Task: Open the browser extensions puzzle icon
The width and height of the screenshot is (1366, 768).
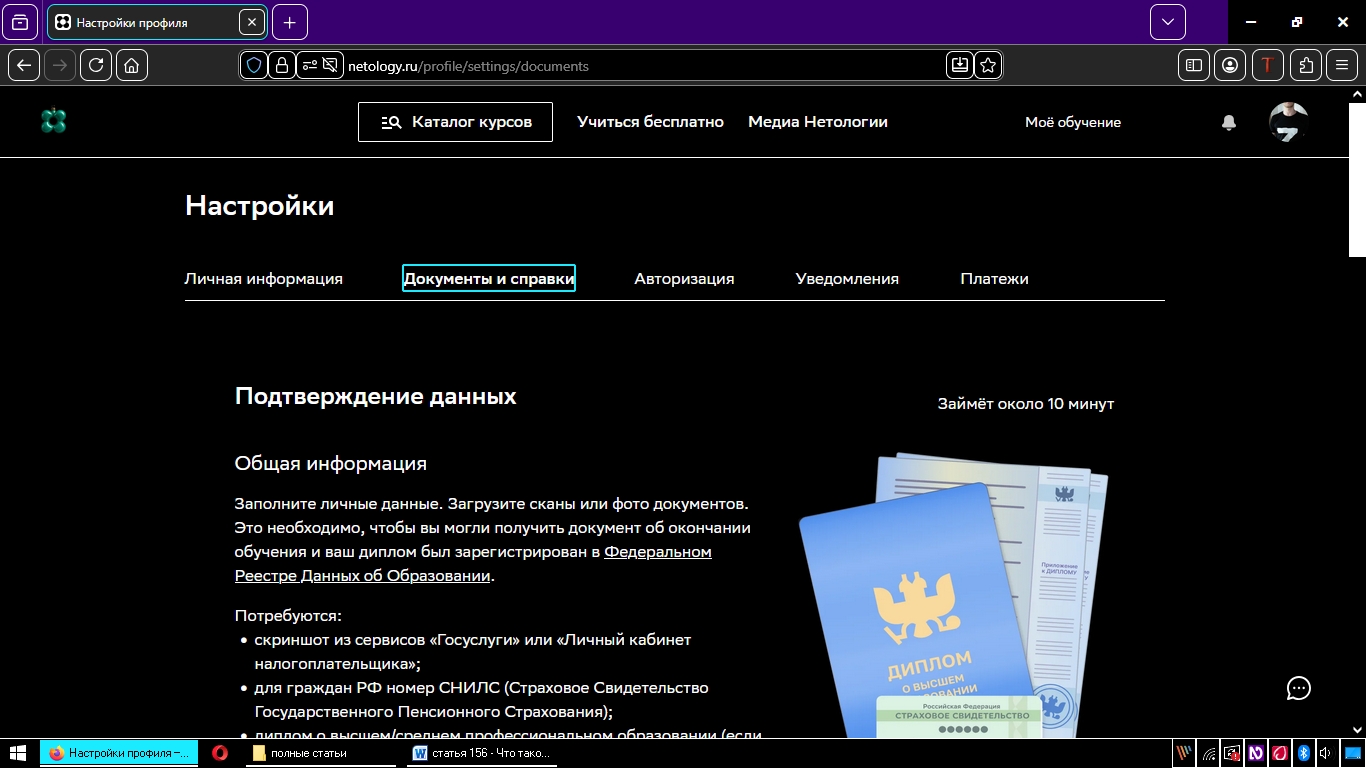Action: [x=1305, y=65]
